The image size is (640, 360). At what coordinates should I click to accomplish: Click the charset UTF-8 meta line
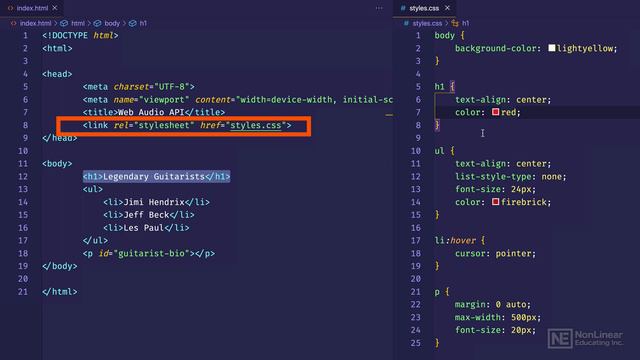tap(139, 87)
